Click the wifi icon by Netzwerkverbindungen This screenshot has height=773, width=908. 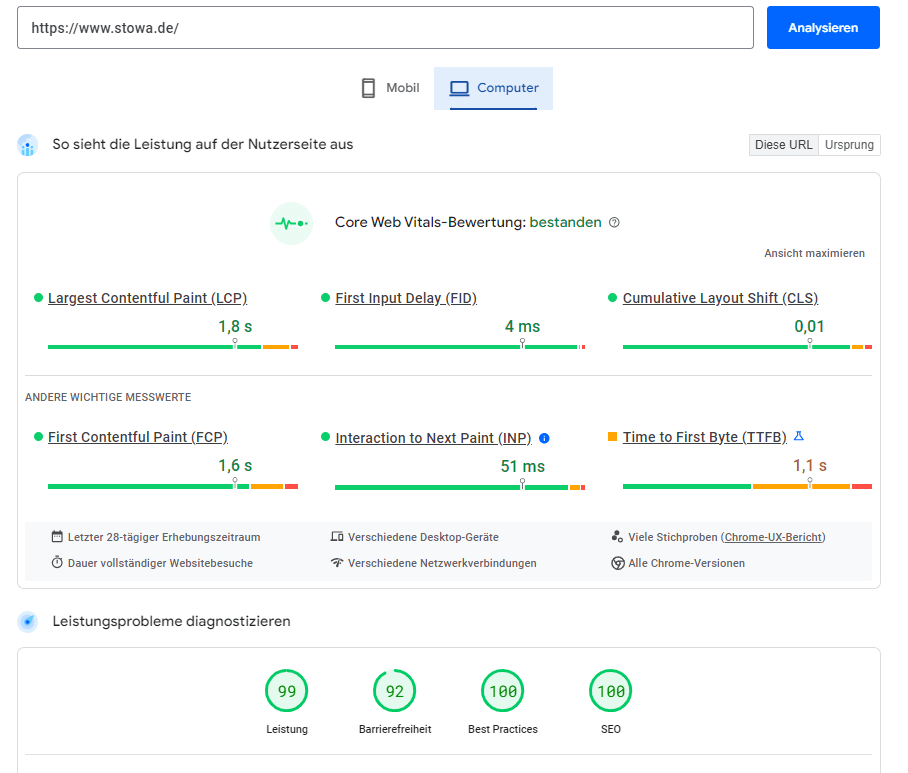[337, 562]
